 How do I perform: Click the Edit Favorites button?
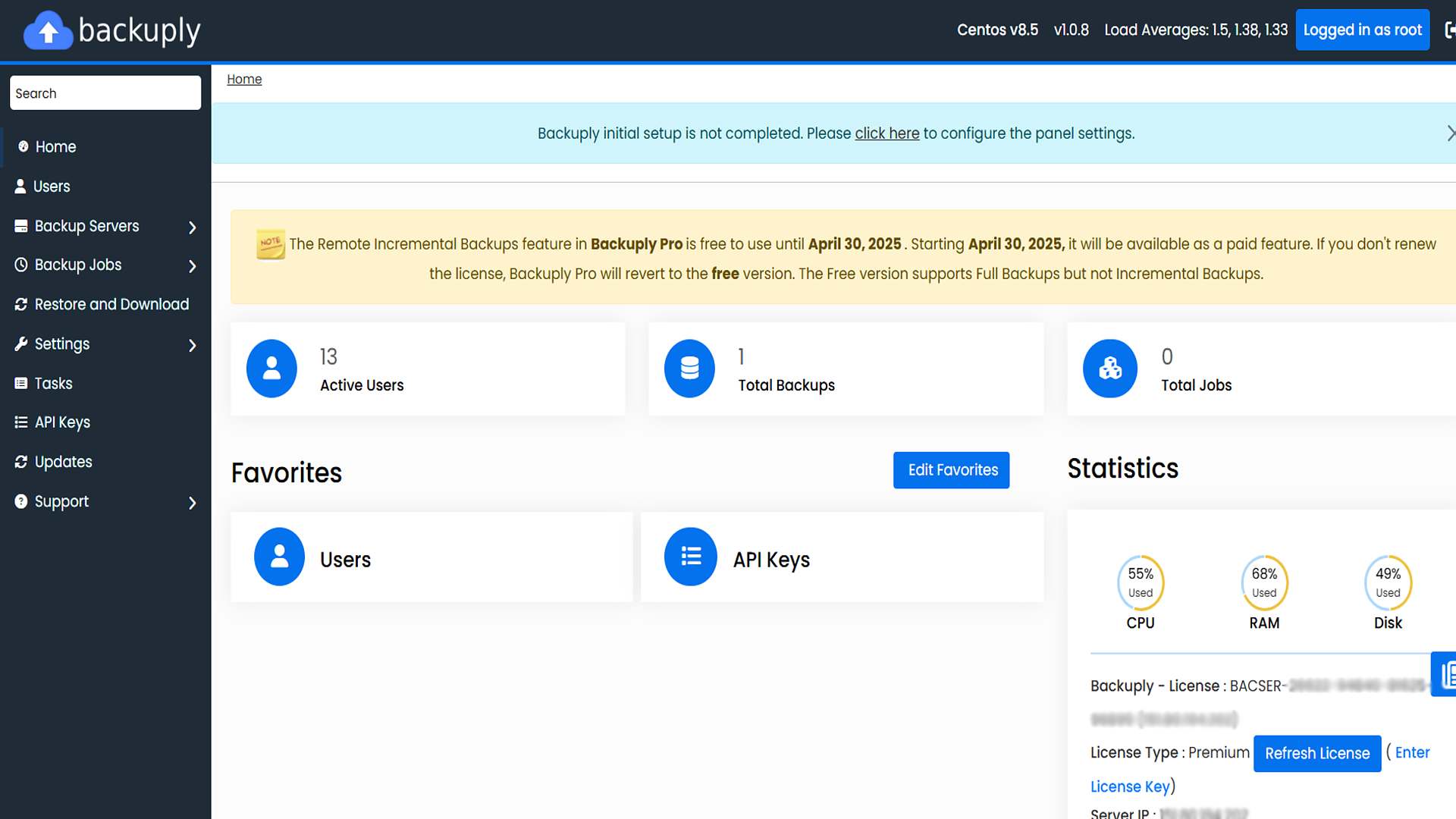[951, 470]
